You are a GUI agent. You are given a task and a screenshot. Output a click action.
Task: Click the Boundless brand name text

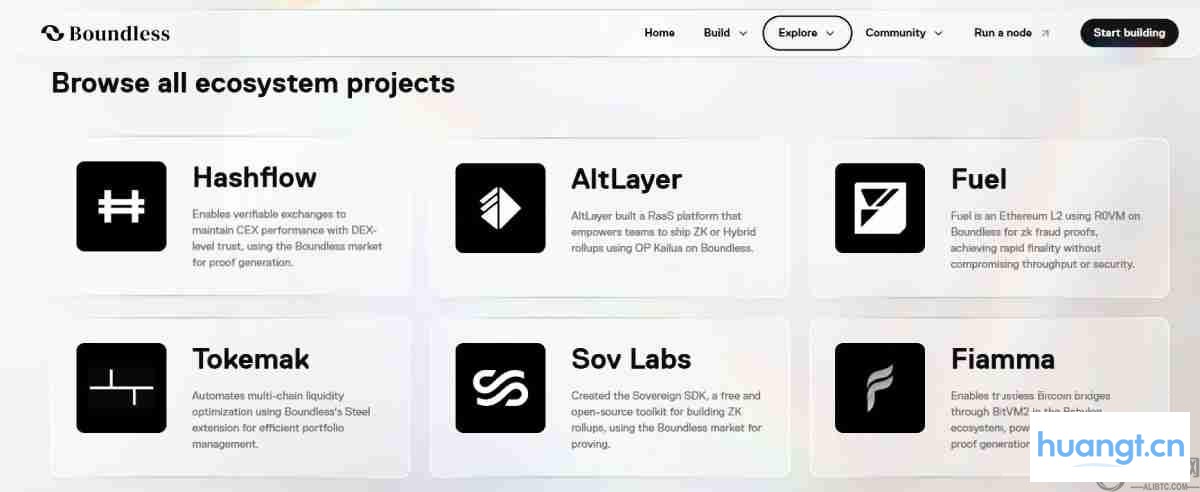coord(119,33)
